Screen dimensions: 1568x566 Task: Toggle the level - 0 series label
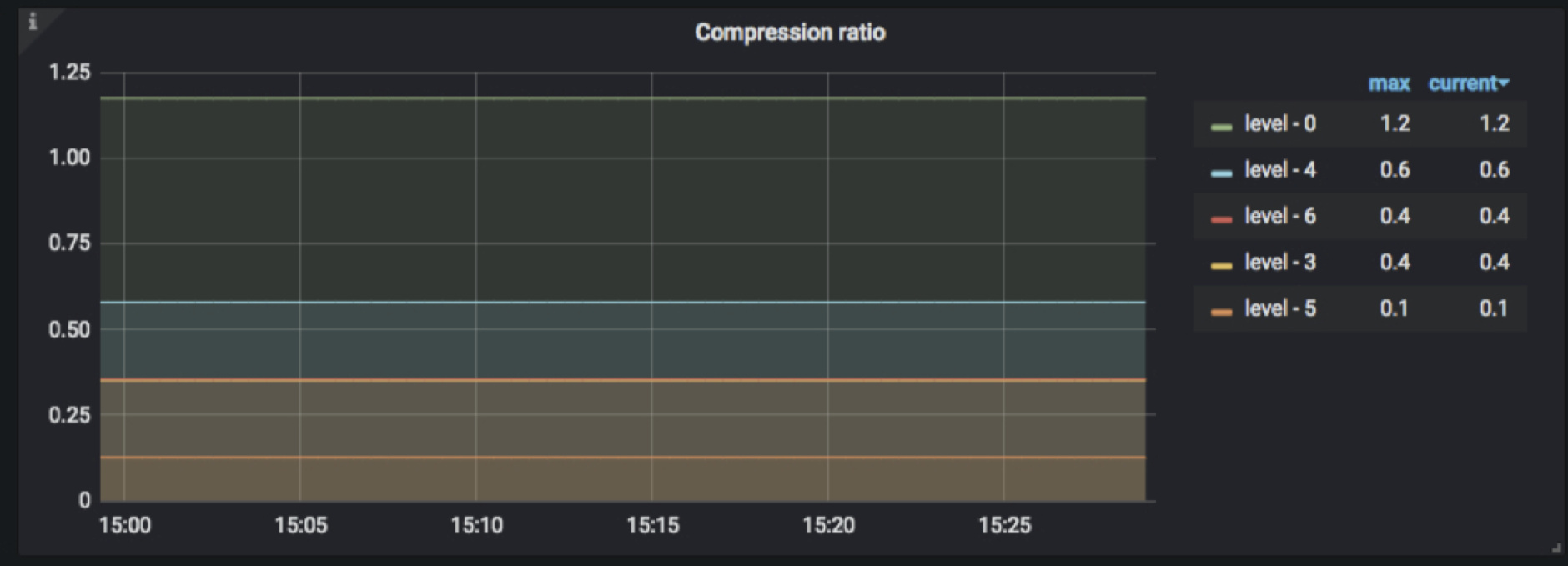(1280, 124)
